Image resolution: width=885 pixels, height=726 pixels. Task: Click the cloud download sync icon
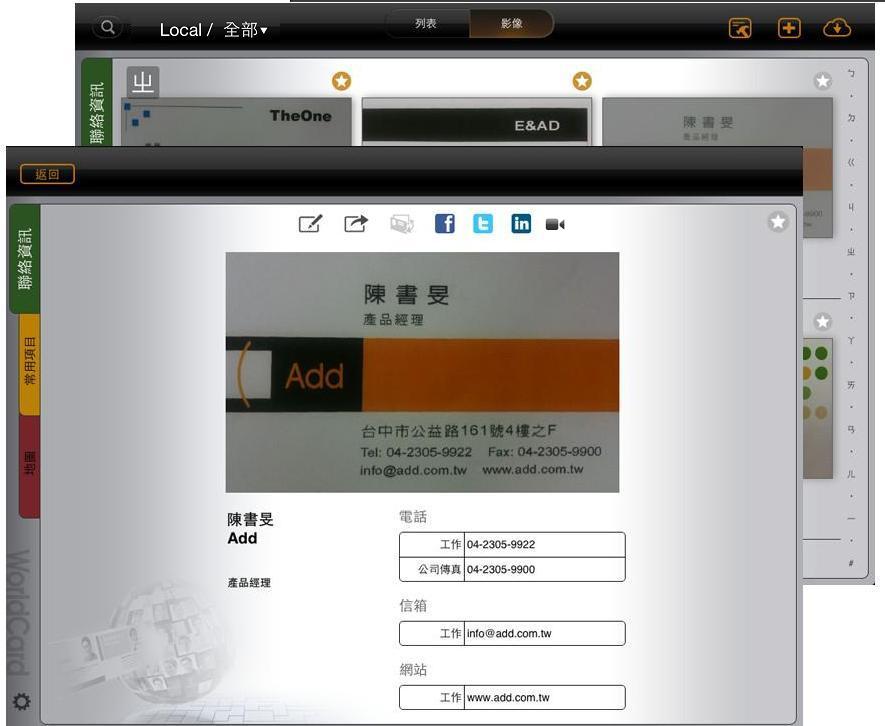(837, 28)
